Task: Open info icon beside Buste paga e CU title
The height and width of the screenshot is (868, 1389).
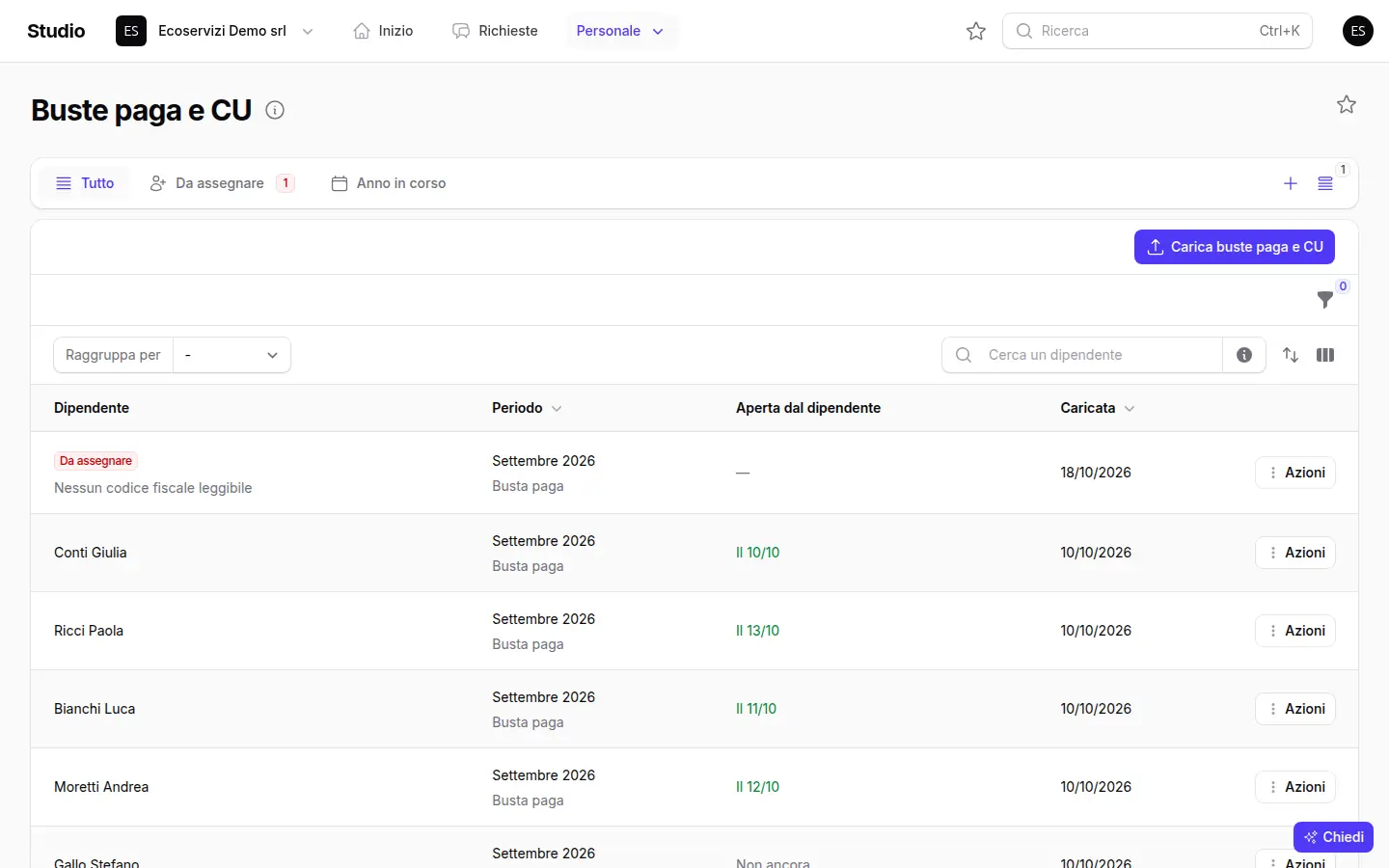Action: [x=275, y=110]
